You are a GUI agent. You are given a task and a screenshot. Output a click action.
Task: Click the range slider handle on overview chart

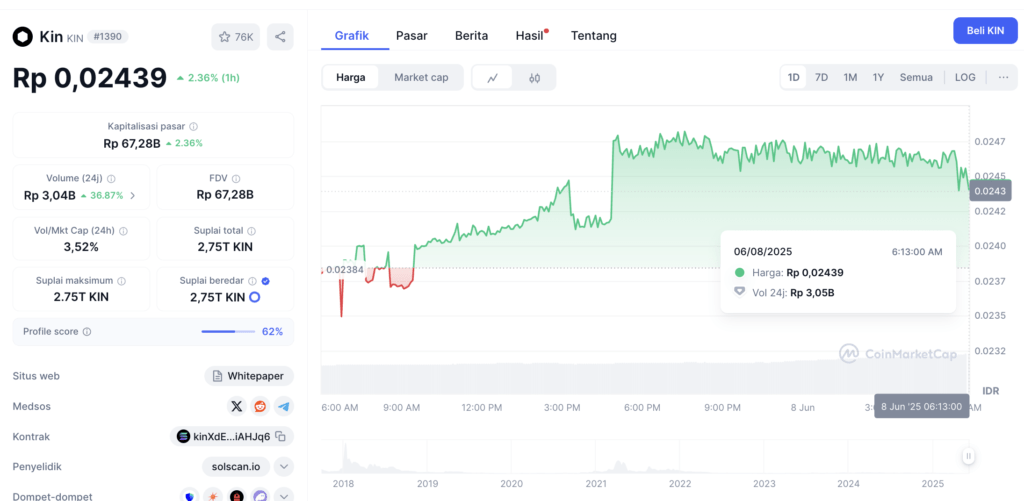pos(969,456)
